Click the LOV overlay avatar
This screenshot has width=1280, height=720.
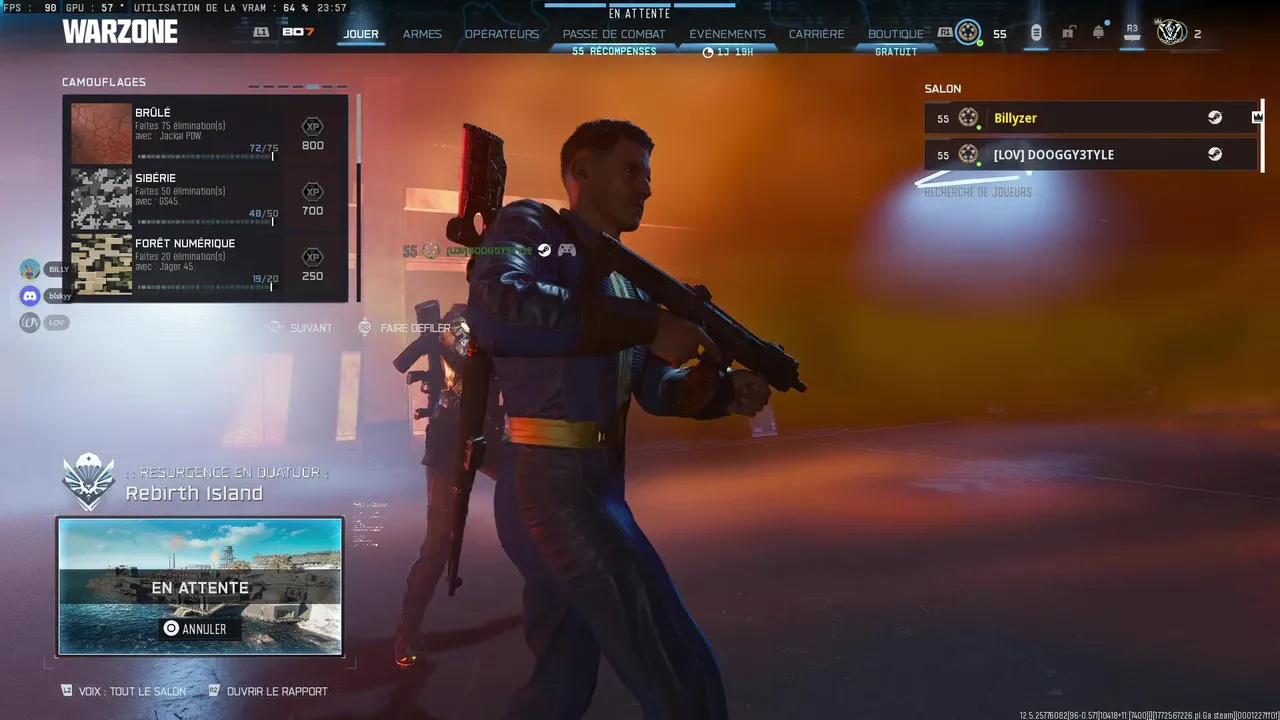pos(30,322)
